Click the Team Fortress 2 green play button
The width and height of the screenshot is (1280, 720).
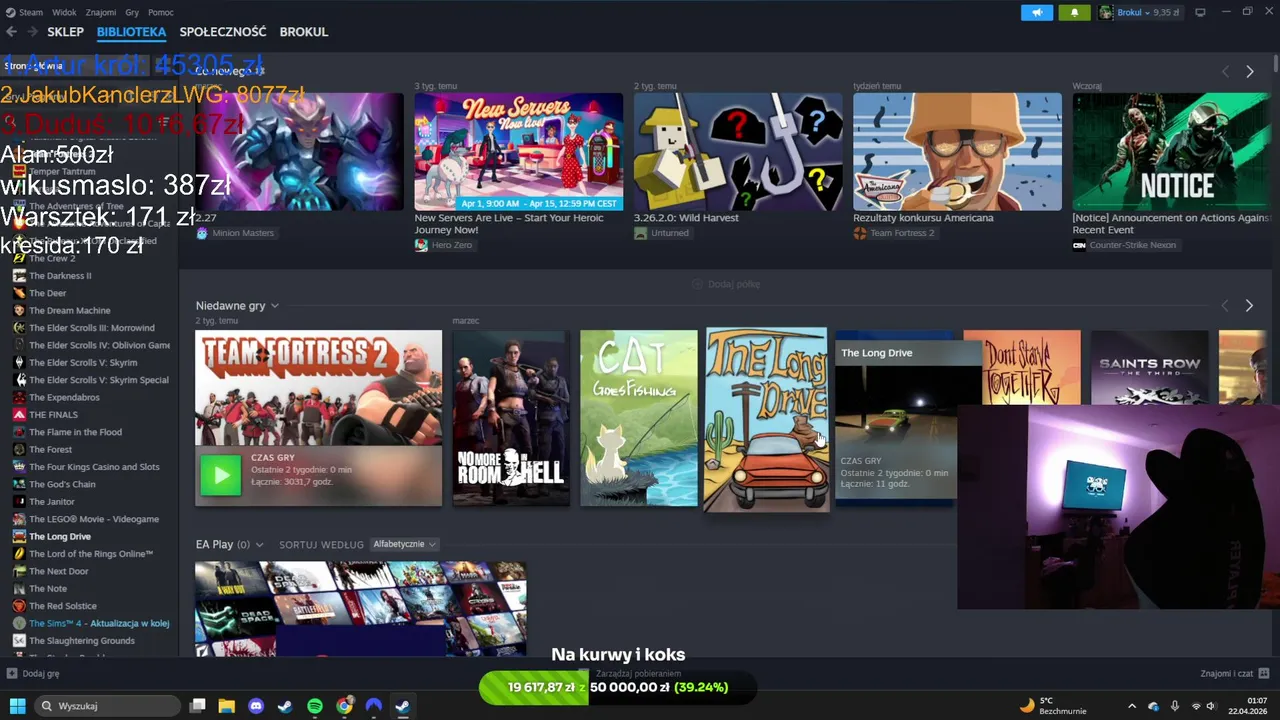point(221,475)
